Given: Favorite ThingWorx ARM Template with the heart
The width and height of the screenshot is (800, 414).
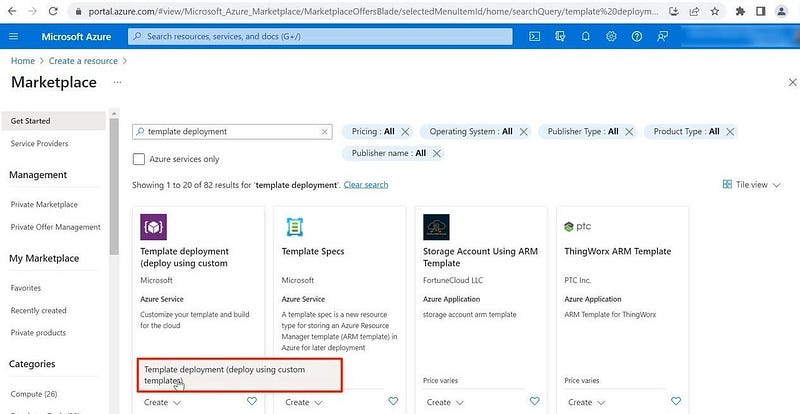Looking at the screenshot, I should (676, 401).
